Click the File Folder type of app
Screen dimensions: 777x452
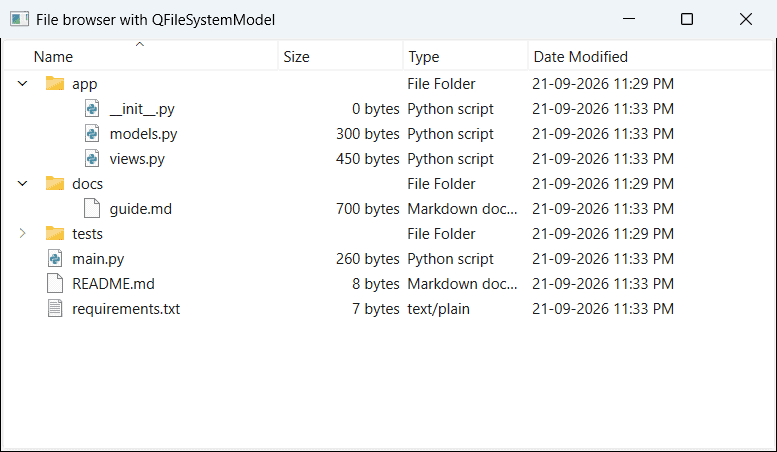441,84
